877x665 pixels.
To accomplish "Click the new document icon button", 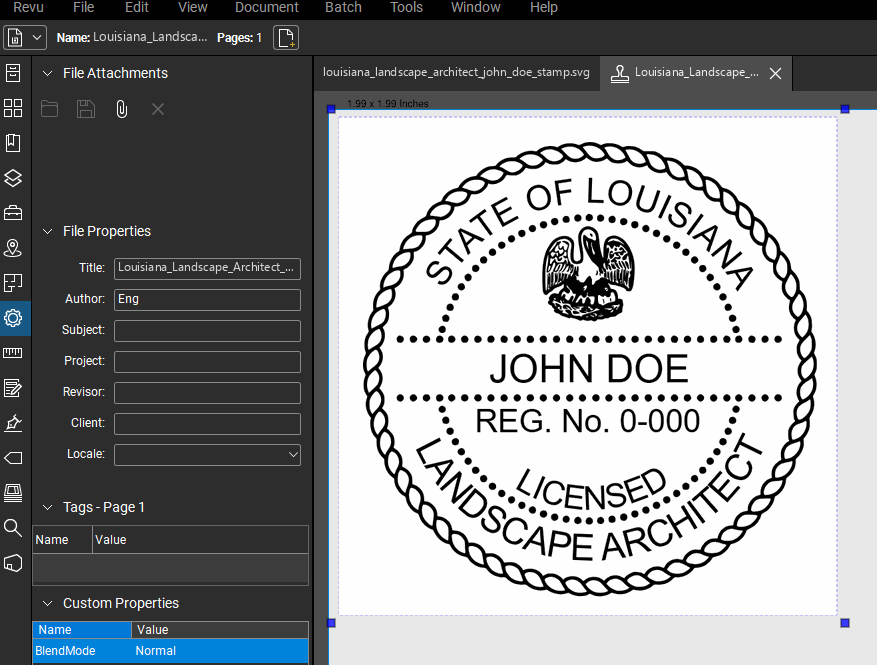I will click(x=286, y=37).
